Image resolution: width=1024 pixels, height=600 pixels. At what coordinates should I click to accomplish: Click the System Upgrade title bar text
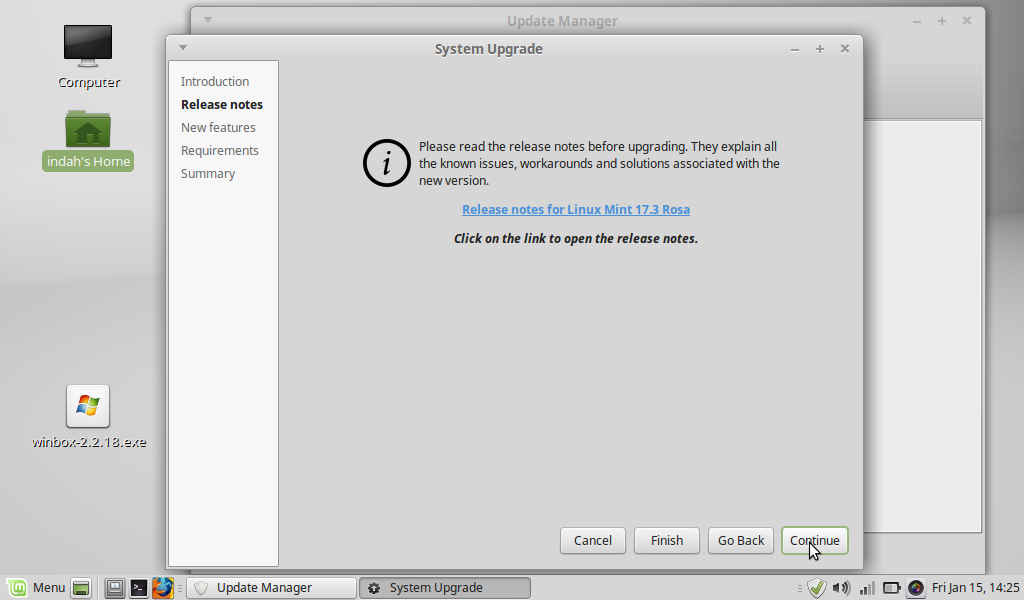488,49
